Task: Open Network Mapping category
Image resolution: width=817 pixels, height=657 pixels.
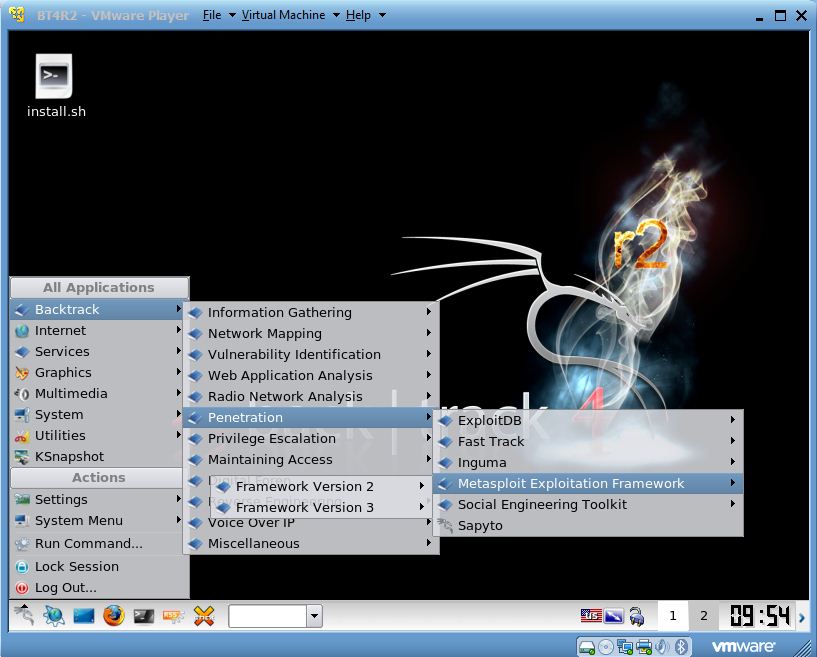Action: (311, 333)
